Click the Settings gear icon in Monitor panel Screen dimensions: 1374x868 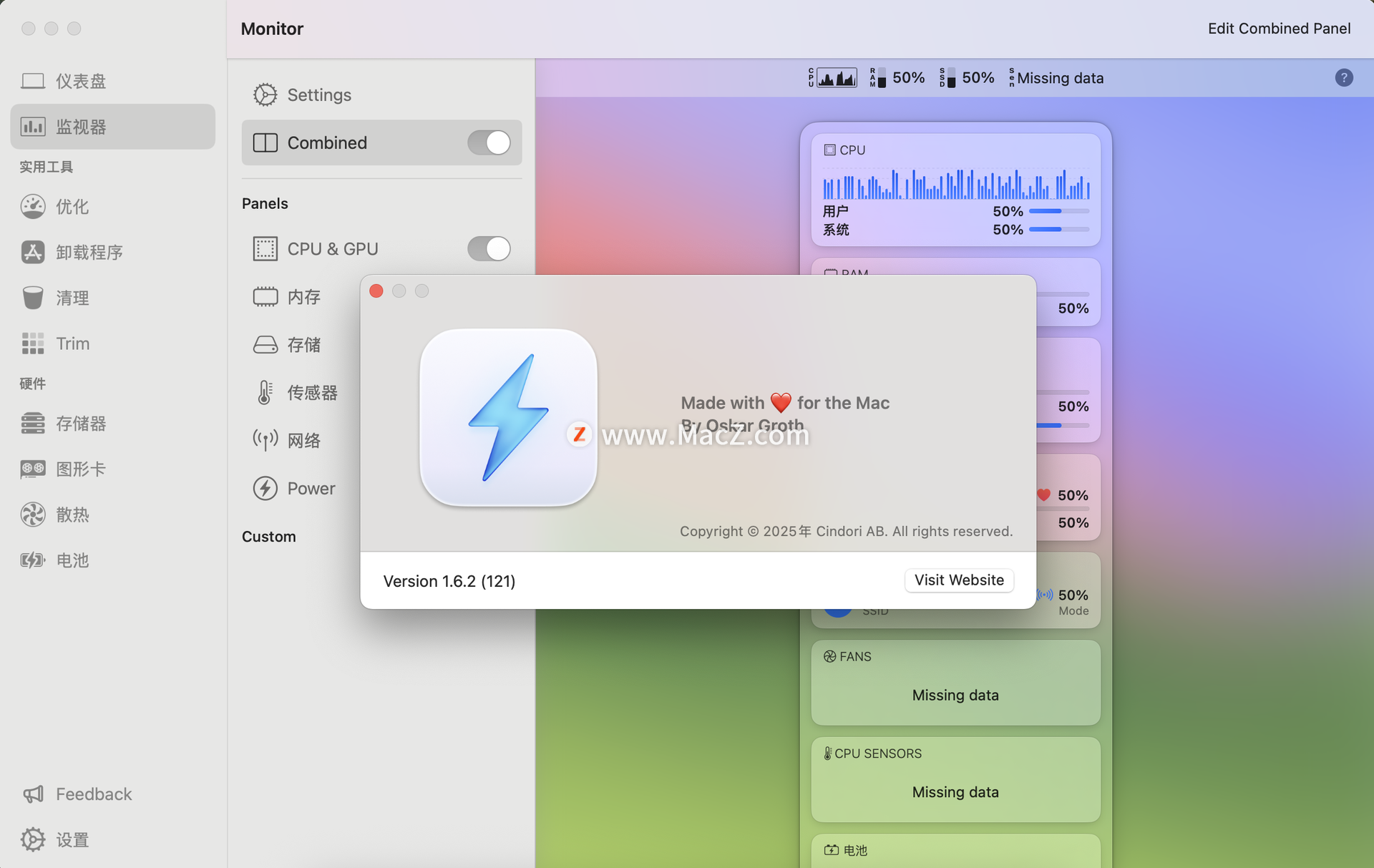coord(265,94)
